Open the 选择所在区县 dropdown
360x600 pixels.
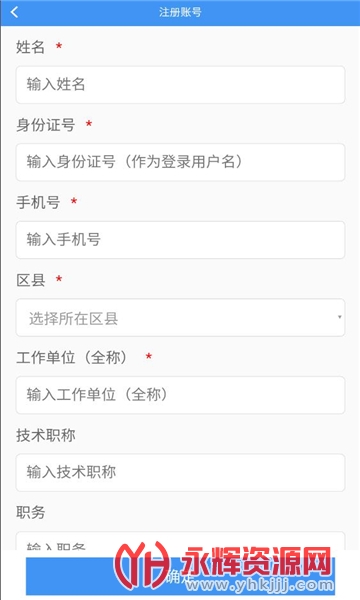180,318
